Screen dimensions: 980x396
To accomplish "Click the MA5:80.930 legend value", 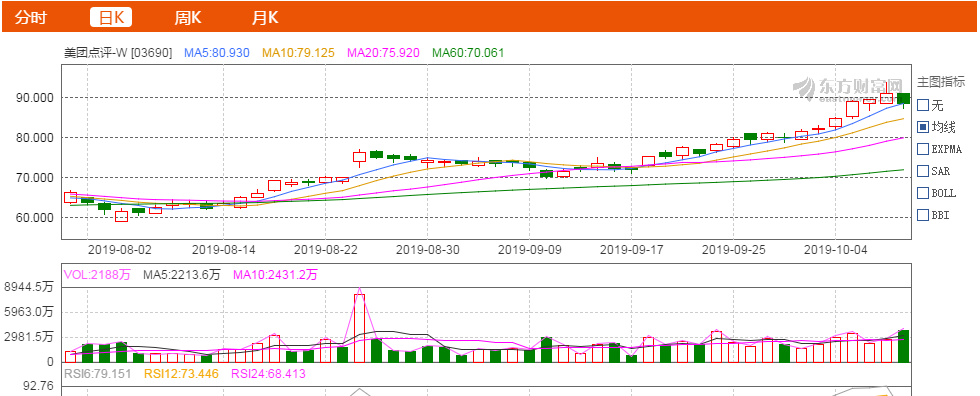I will (217, 53).
